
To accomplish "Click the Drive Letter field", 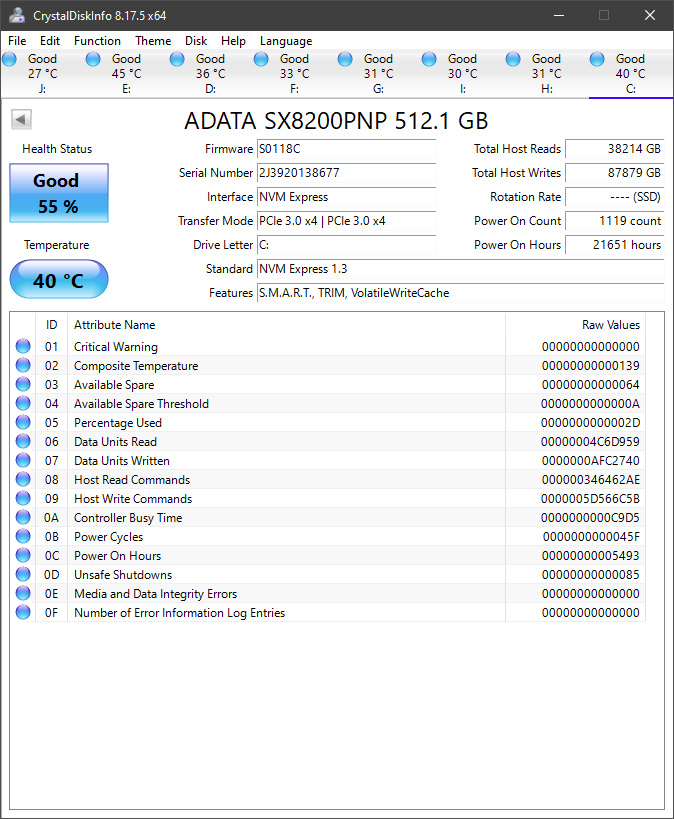I will (346, 245).
